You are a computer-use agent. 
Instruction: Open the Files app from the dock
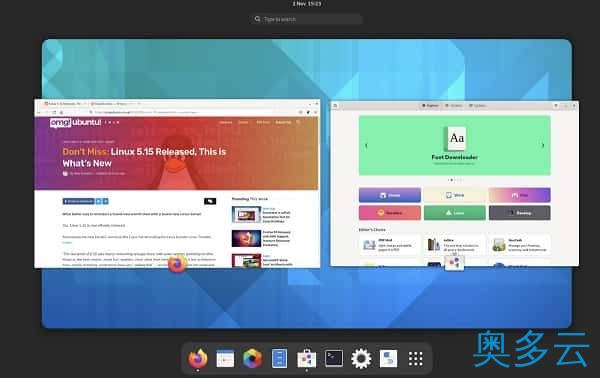coord(279,359)
